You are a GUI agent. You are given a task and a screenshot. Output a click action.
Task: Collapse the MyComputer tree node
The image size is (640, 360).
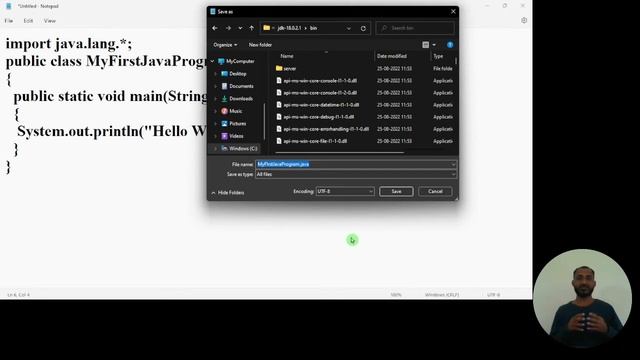(212, 61)
